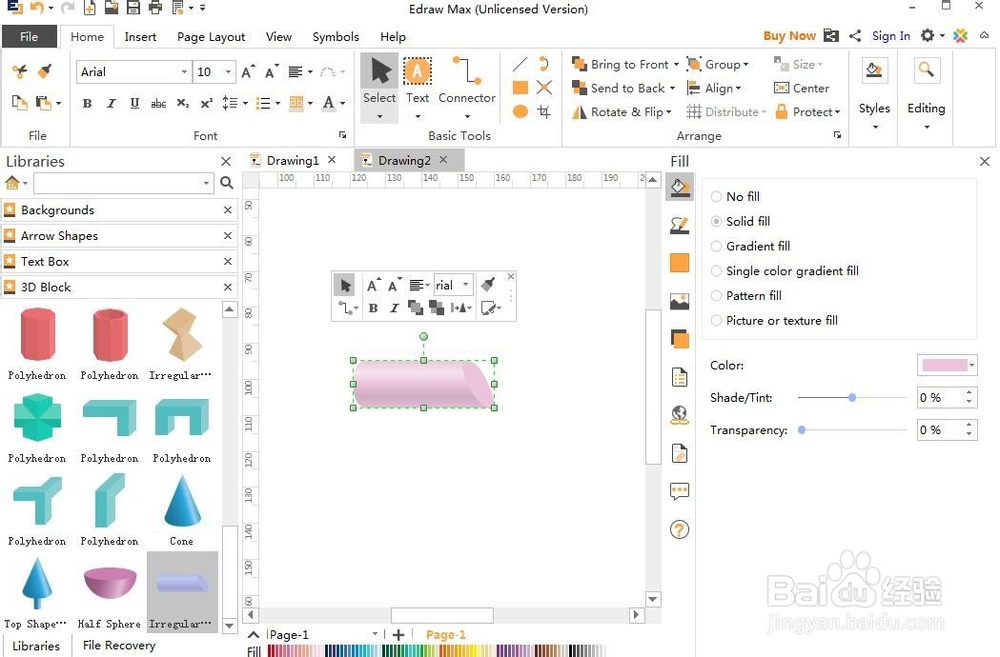The width and height of the screenshot is (1000, 657).
Task: Switch to File Recovery panel tab
Action: (x=119, y=645)
